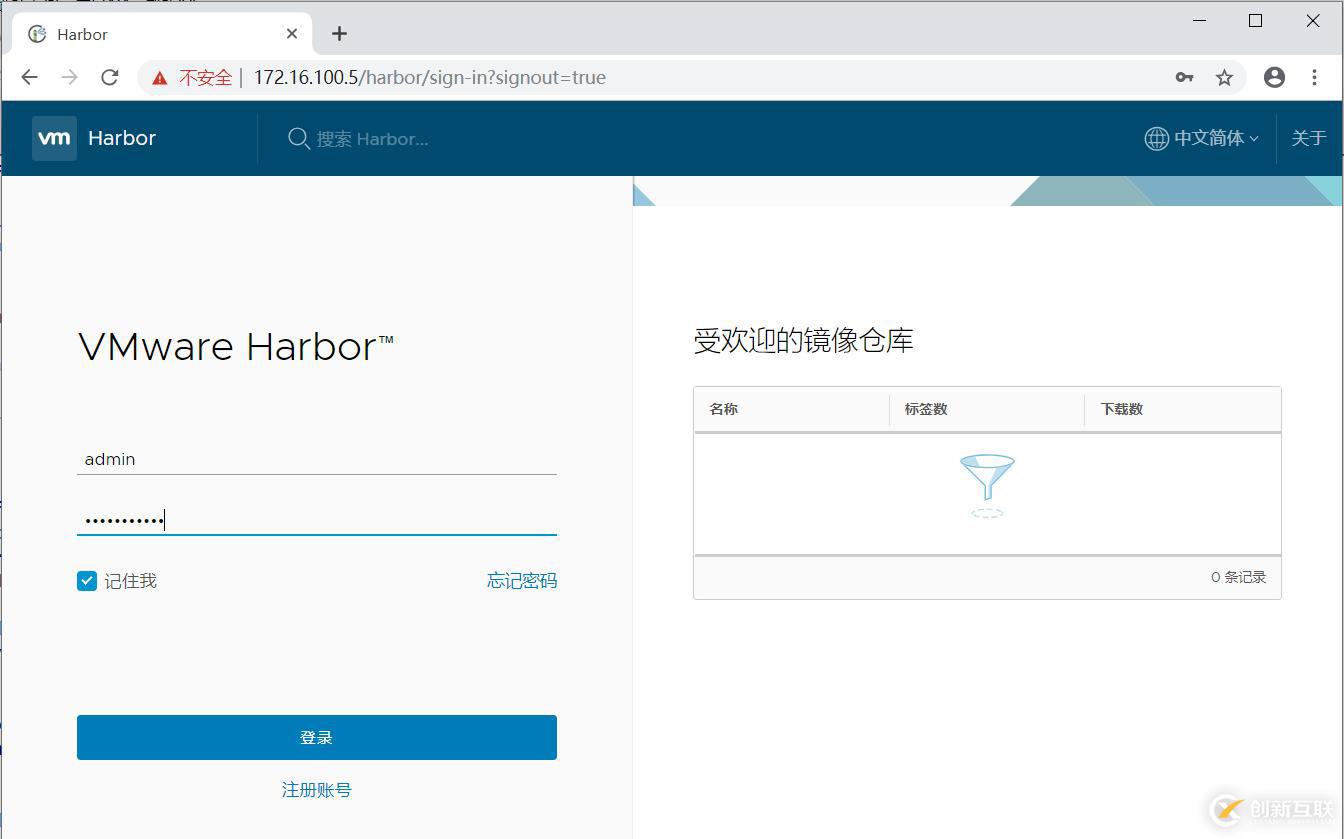
Task: Click the not-secure warning triangle icon
Action: click(x=160, y=78)
